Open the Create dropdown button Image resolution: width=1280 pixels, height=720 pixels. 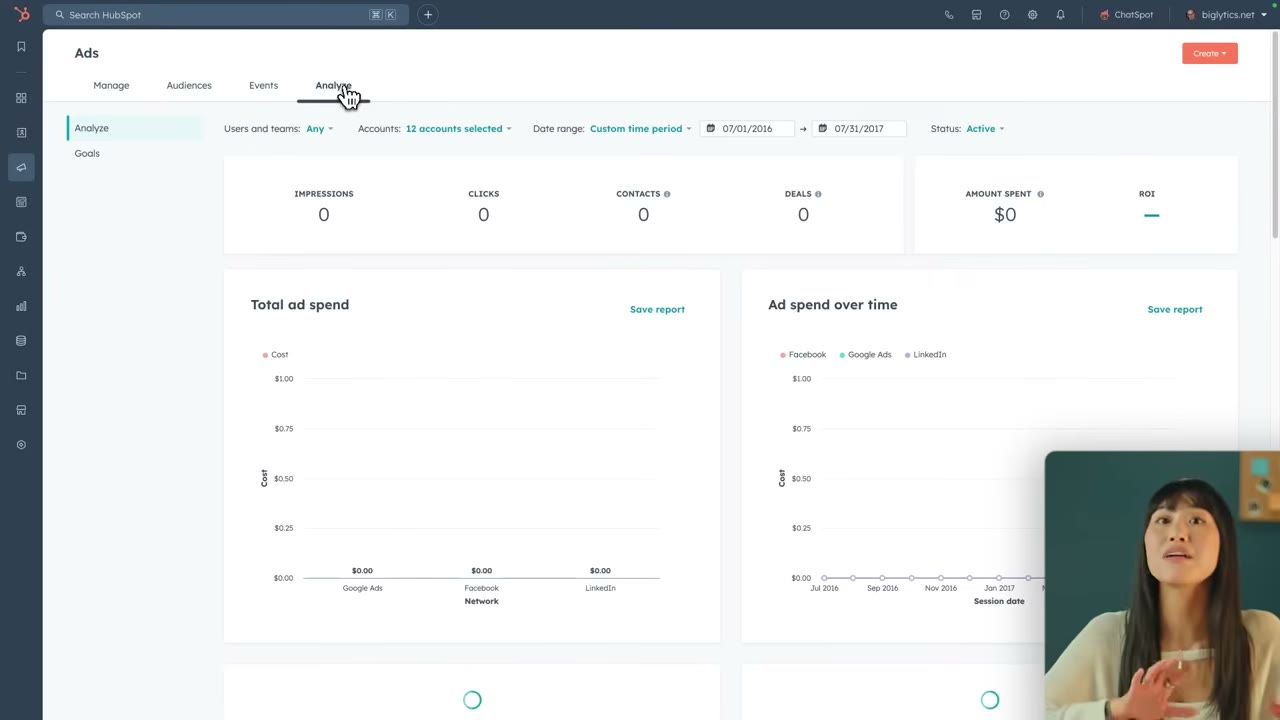(x=1210, y=53)
